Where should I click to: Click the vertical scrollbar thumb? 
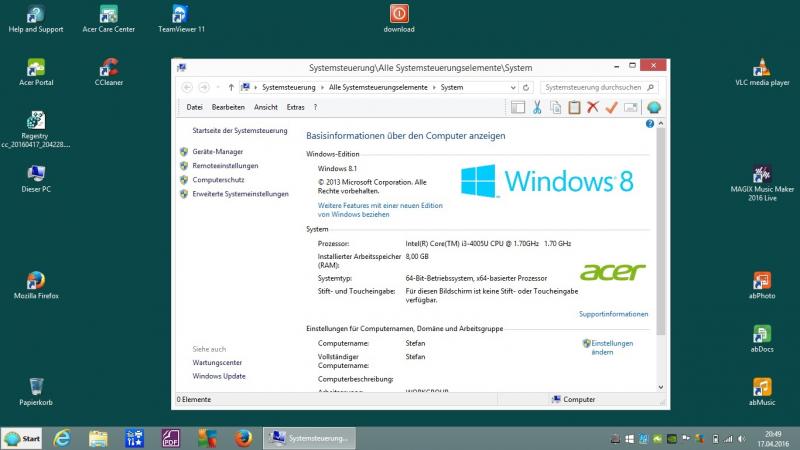661,232
